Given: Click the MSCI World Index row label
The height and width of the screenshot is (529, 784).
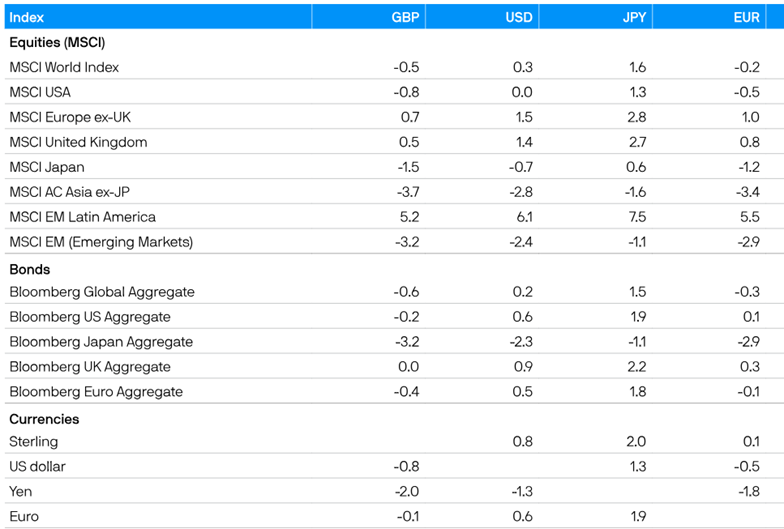Looking at the screenshot, I should point(64,67).
